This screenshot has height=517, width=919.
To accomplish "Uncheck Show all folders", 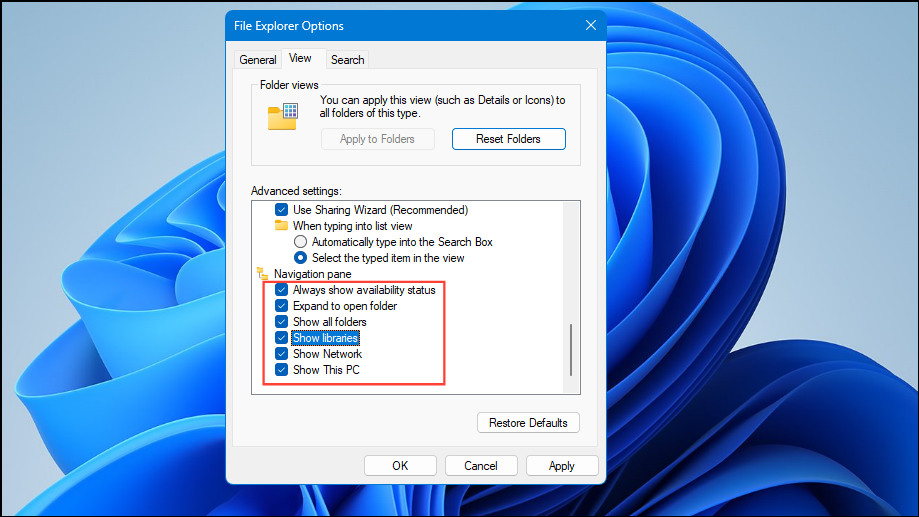I will click(281, 322).
